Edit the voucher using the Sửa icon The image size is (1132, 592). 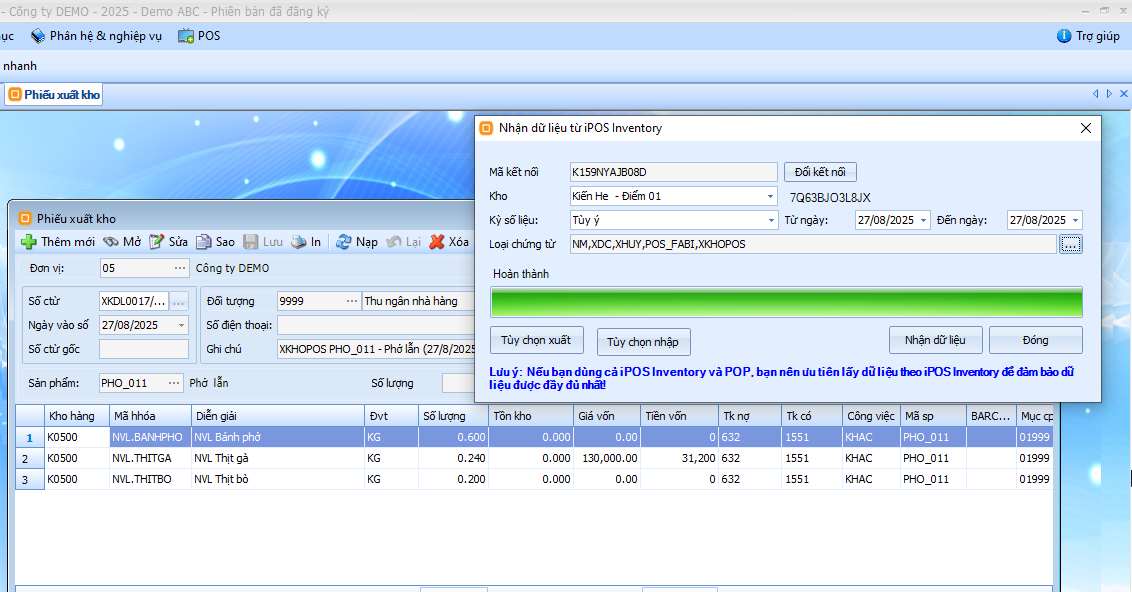[x=157, y=242]
